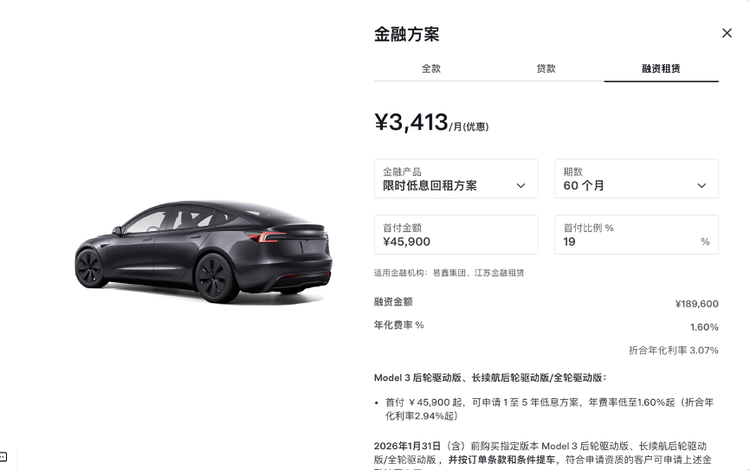Viewport: 750px width, 470px height.
Task: Select the 融资租赁 tab
Action: (x=661, y=68)
